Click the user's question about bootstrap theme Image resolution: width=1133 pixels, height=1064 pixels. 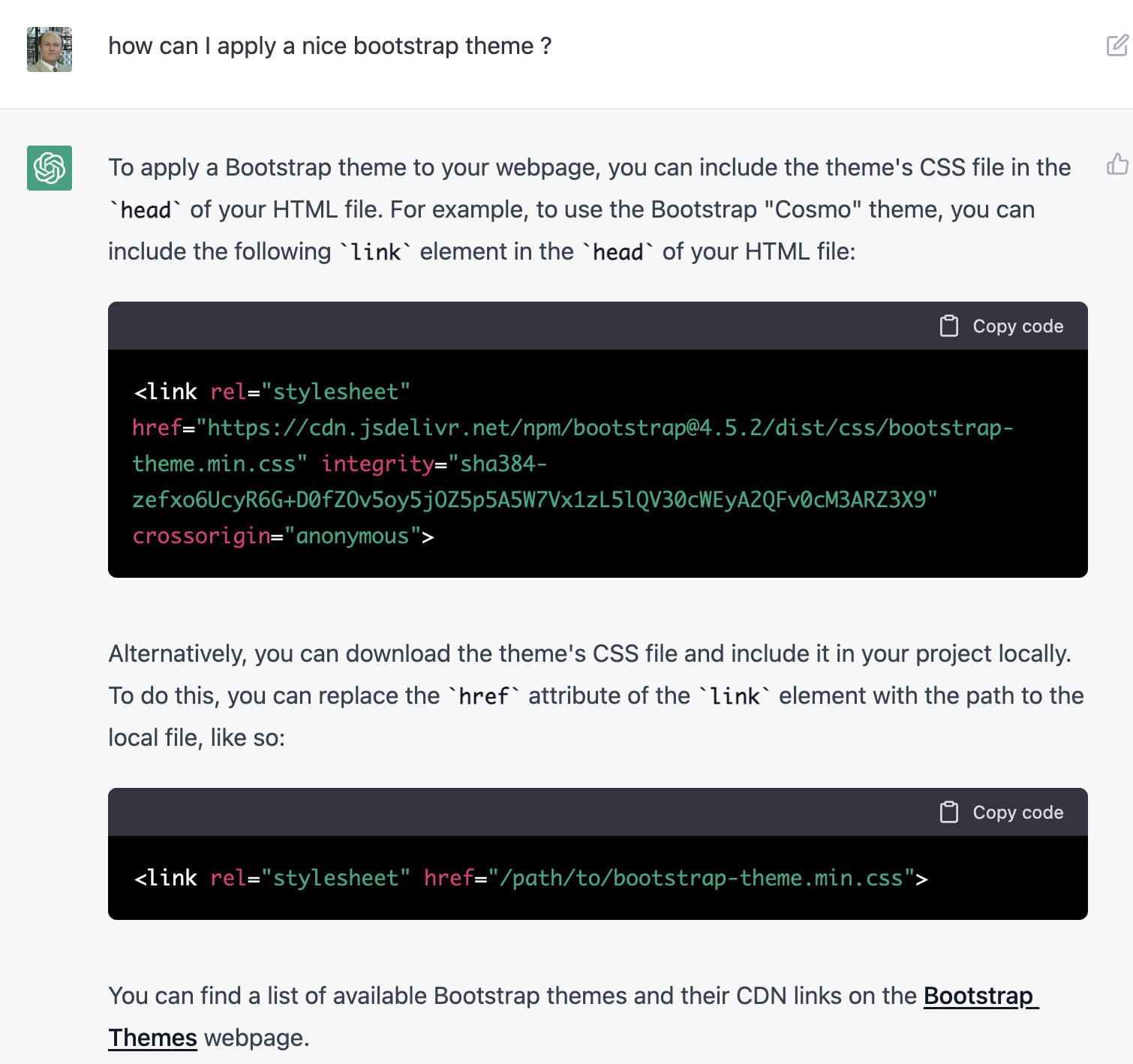(x=329, y=47)
